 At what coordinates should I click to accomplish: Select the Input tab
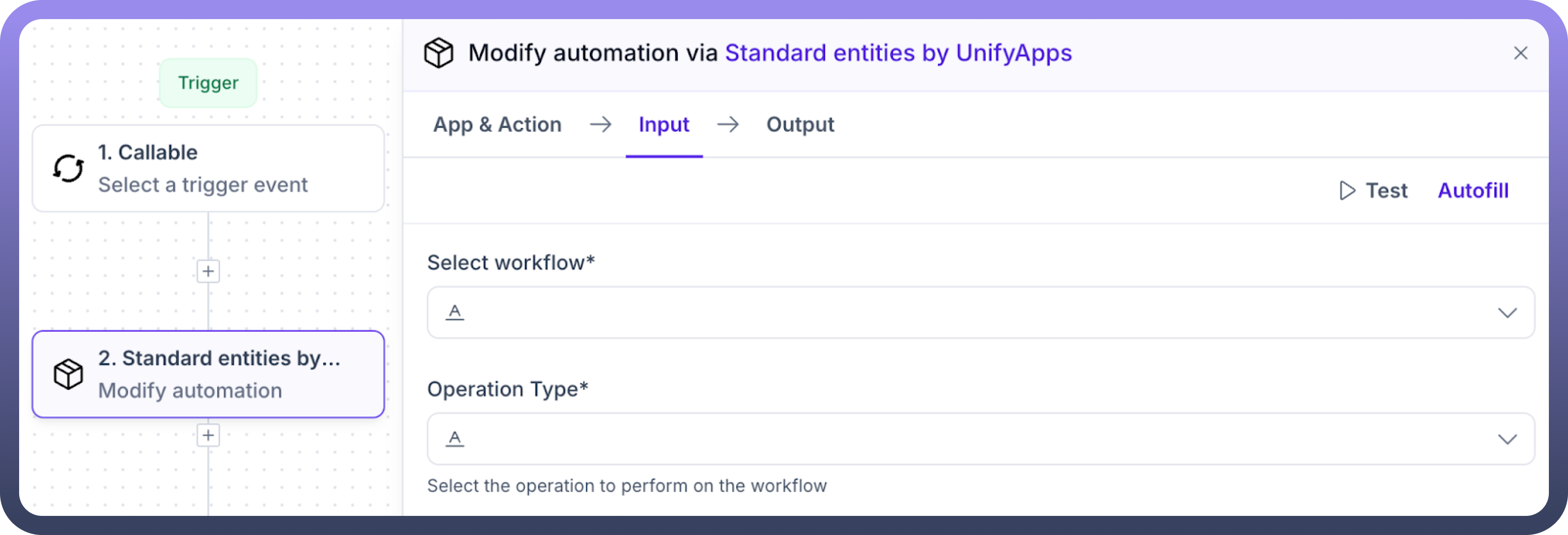tap(664, 125)
